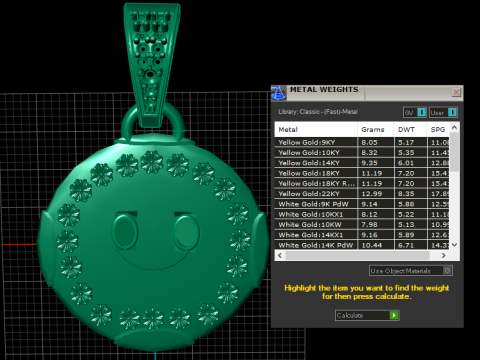Click the 6.01 DWT cell
The image size is (480, 360).
pyautogui.click(x=410, y=163)
